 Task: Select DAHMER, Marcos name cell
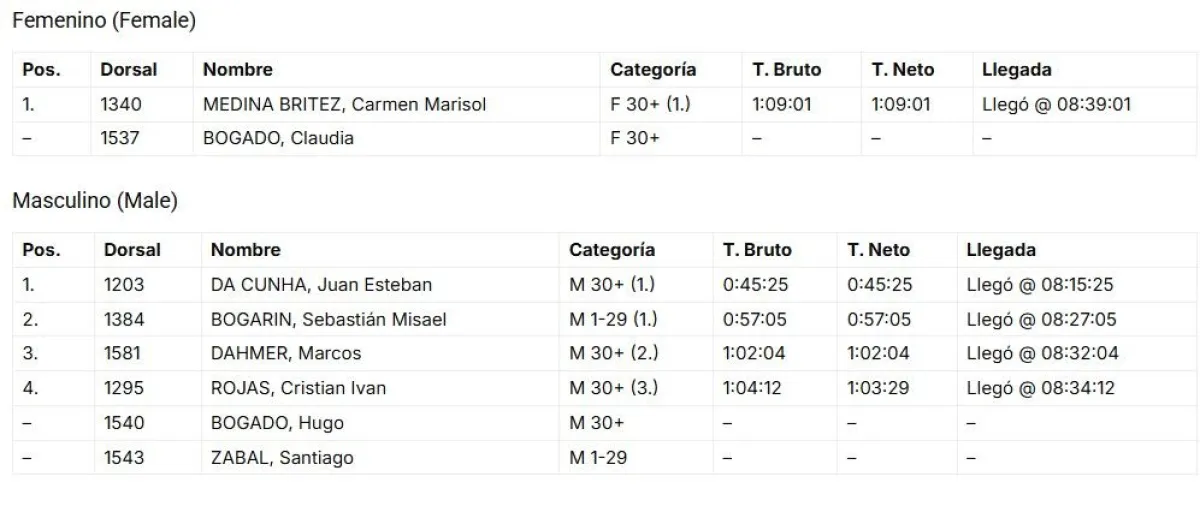pos(286,354)
